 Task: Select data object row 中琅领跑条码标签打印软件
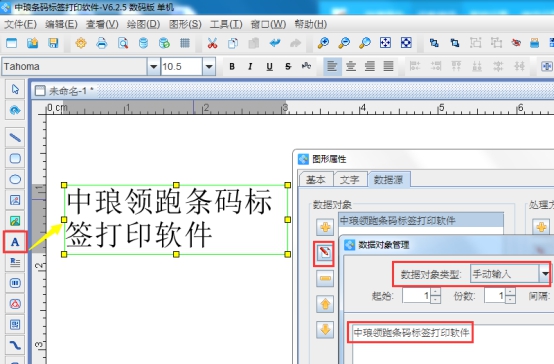(x=421, y=221)
